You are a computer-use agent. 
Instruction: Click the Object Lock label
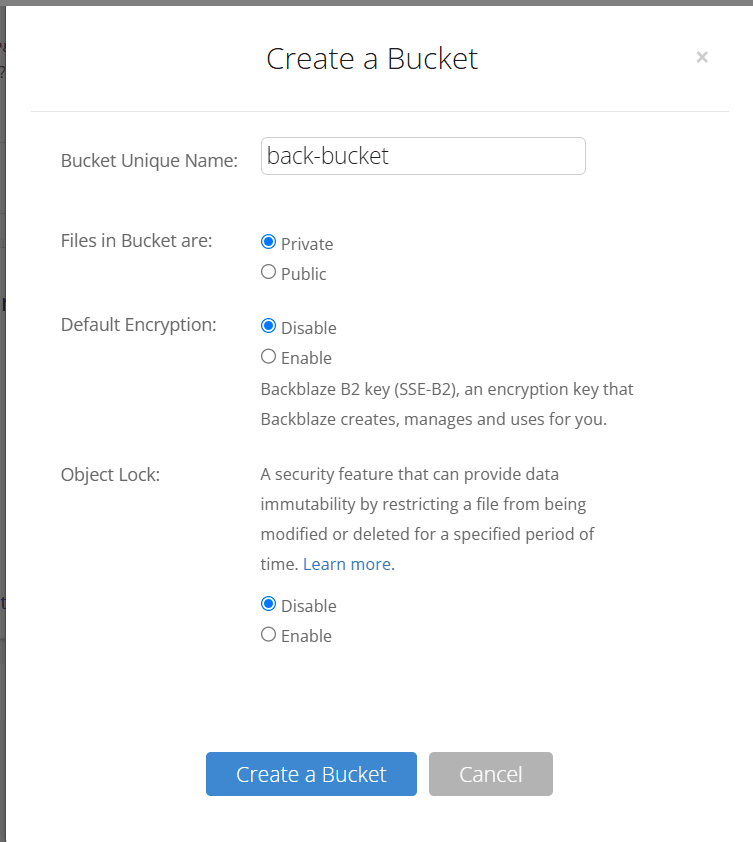110,474
